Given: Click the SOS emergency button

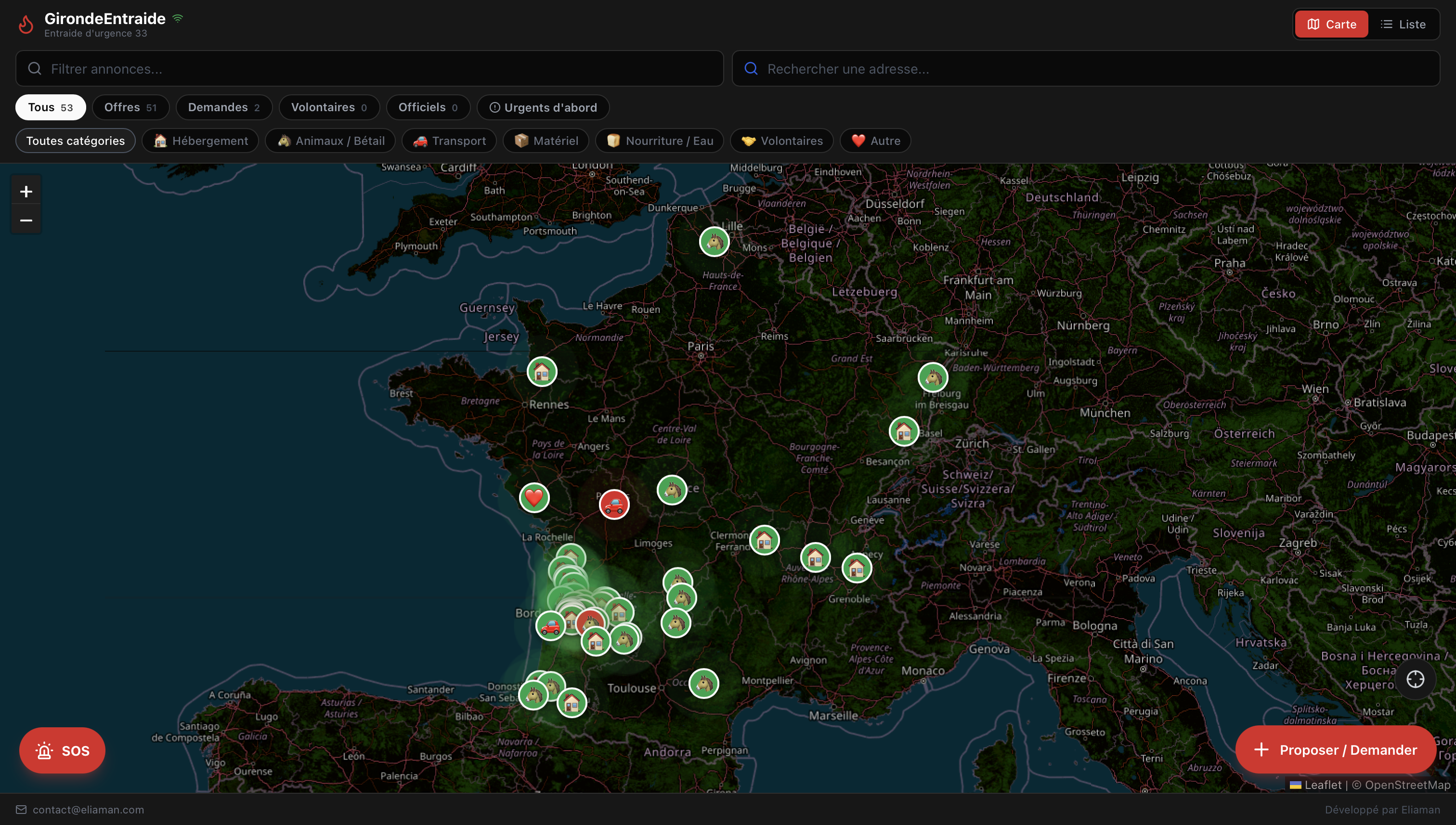Looking at the screenshot, I should 62,750.
